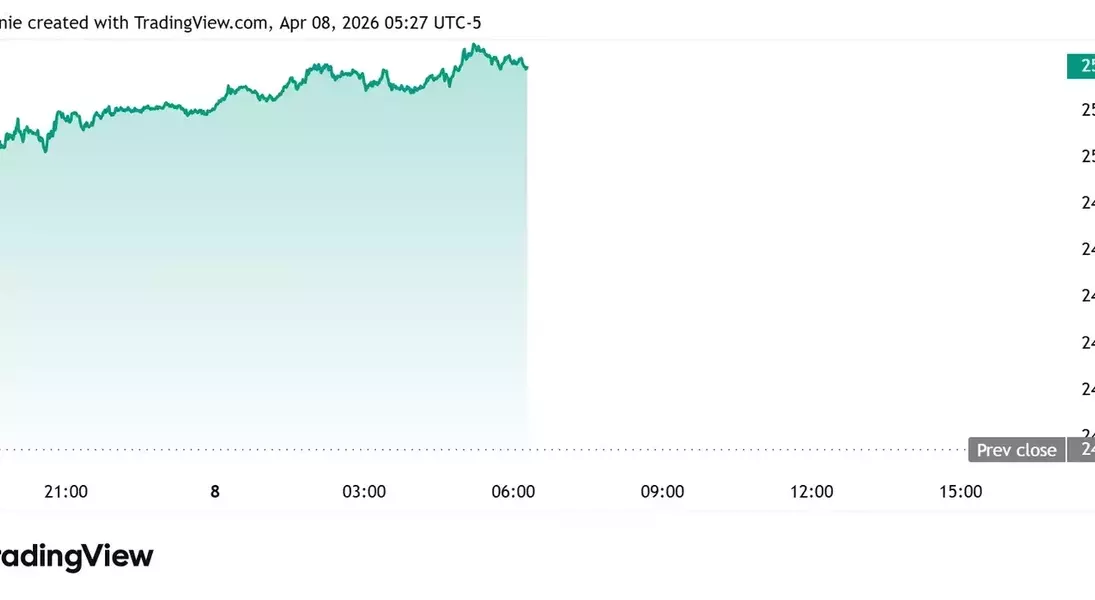This screenshot has height=600, width=1095.
Task: Click the 12:00 time axis label
Action: pyautogui.click(x=811, y=491)
